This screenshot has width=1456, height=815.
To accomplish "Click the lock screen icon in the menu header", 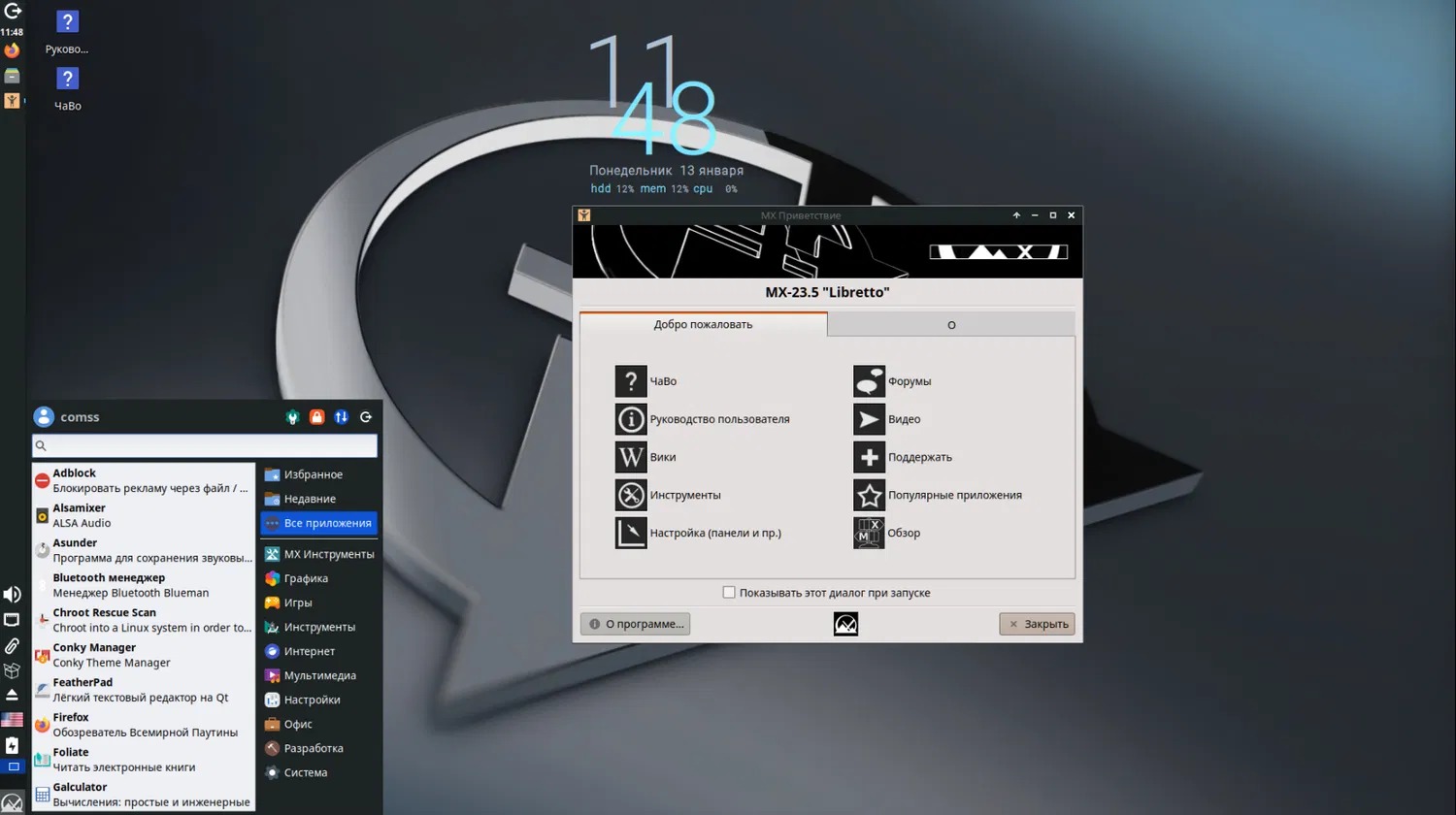I will point(316,417).
